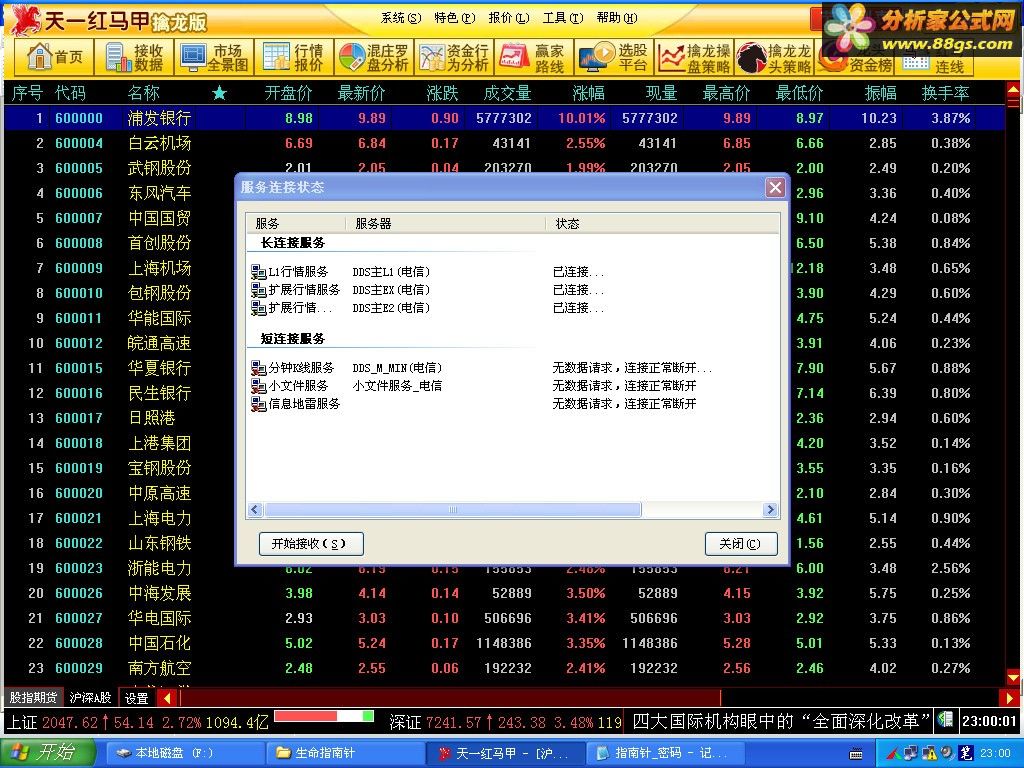Open the 资金行为分析 toolbar icon
The width and height of the screenshot is (1024, 768).
(x=454, y=57)
